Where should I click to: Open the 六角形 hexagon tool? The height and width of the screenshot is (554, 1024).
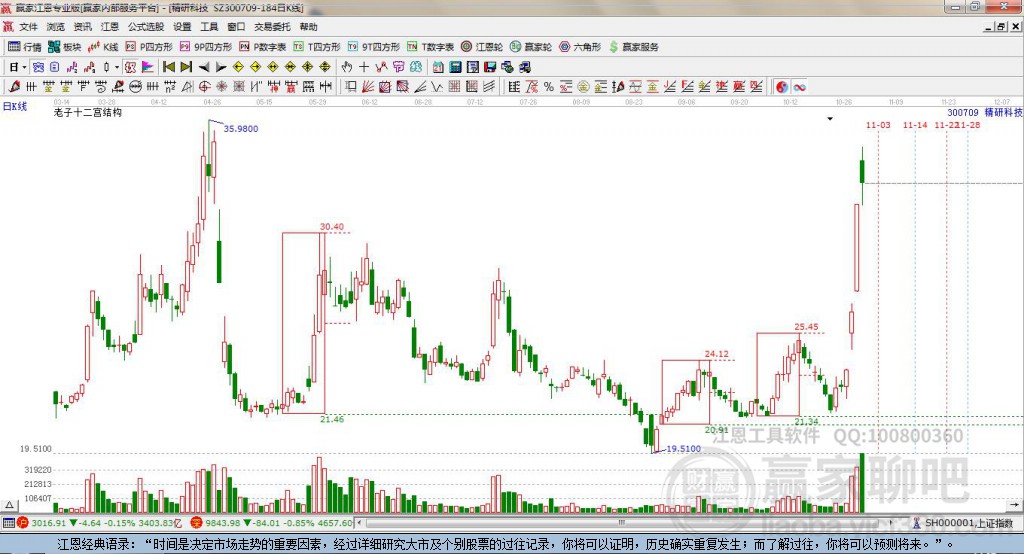pyautogui.click(x=579, y=46)
